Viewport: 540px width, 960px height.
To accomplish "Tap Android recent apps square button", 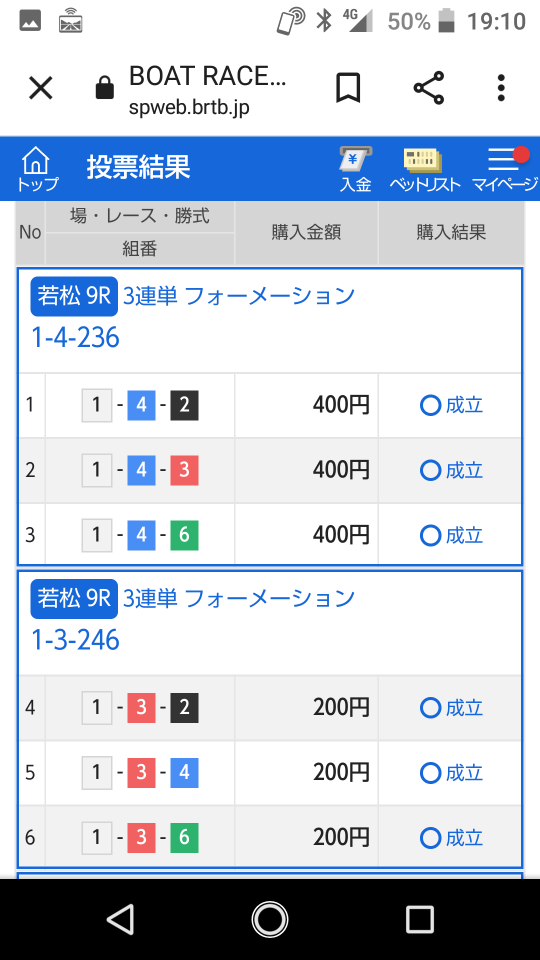I will point(420,919).
